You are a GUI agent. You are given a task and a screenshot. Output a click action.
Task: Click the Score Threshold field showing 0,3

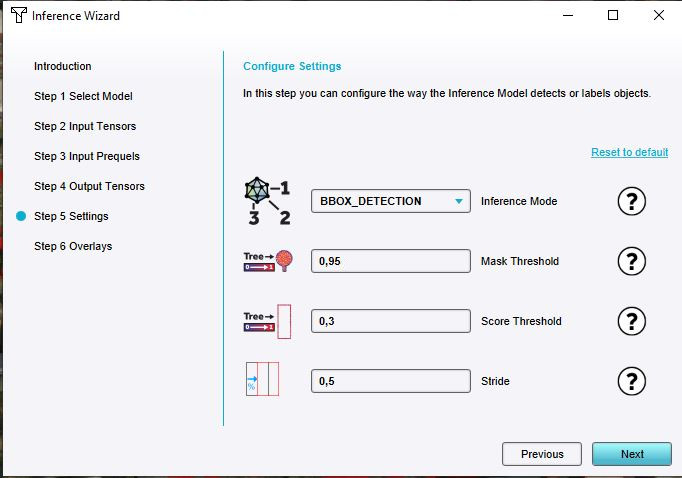[391, 321]
